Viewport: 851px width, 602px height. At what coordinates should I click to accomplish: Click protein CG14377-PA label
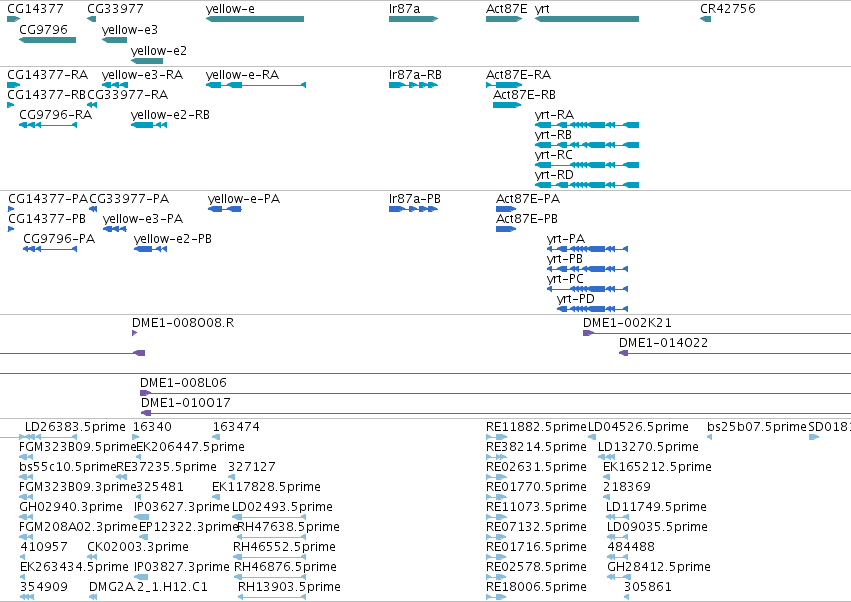tap(48, 199)
